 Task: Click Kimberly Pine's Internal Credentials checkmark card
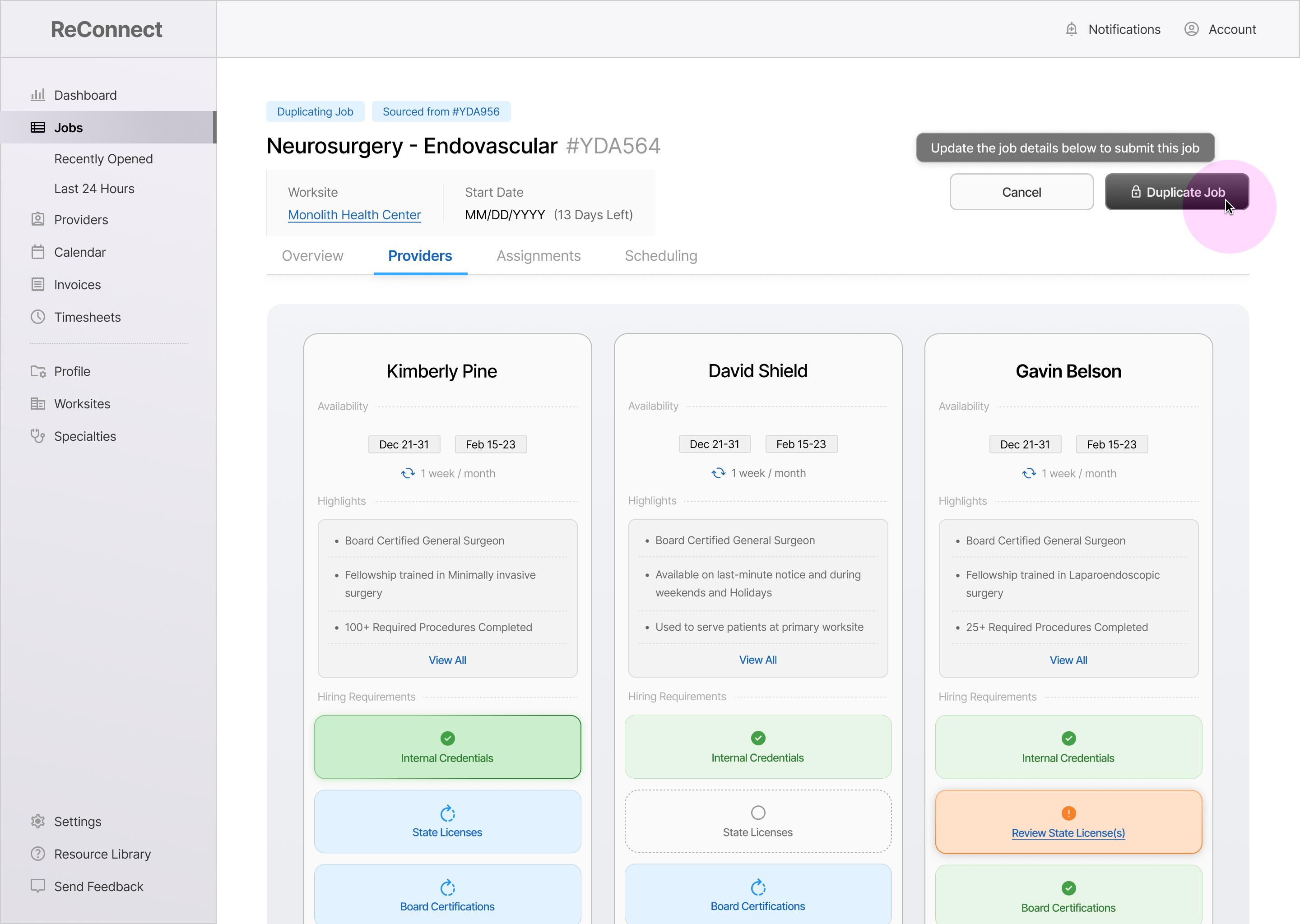pos(447,747)
